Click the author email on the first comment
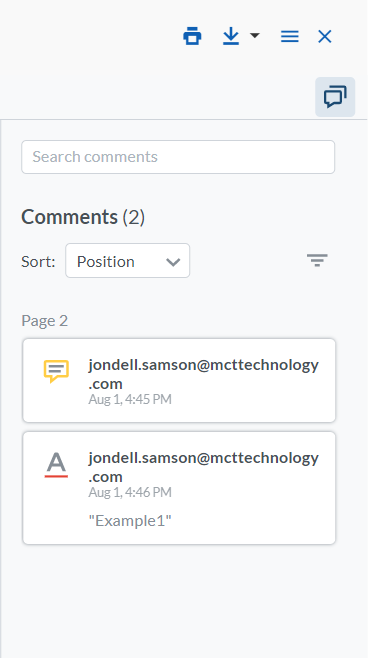Viewport: 368px width, 658px height. tap(204, 374)
